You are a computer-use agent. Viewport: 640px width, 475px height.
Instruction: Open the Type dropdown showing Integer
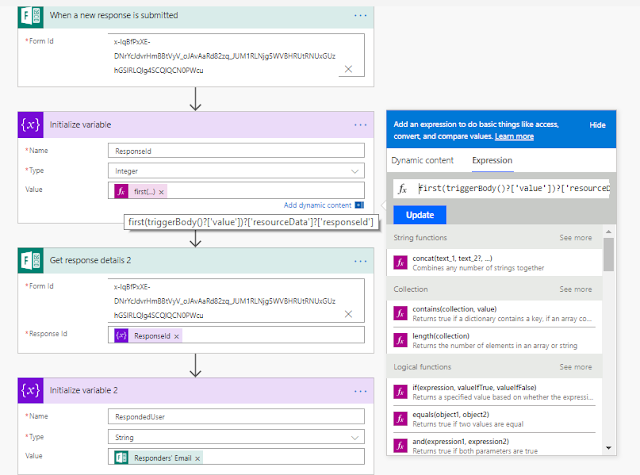(236, 171)
